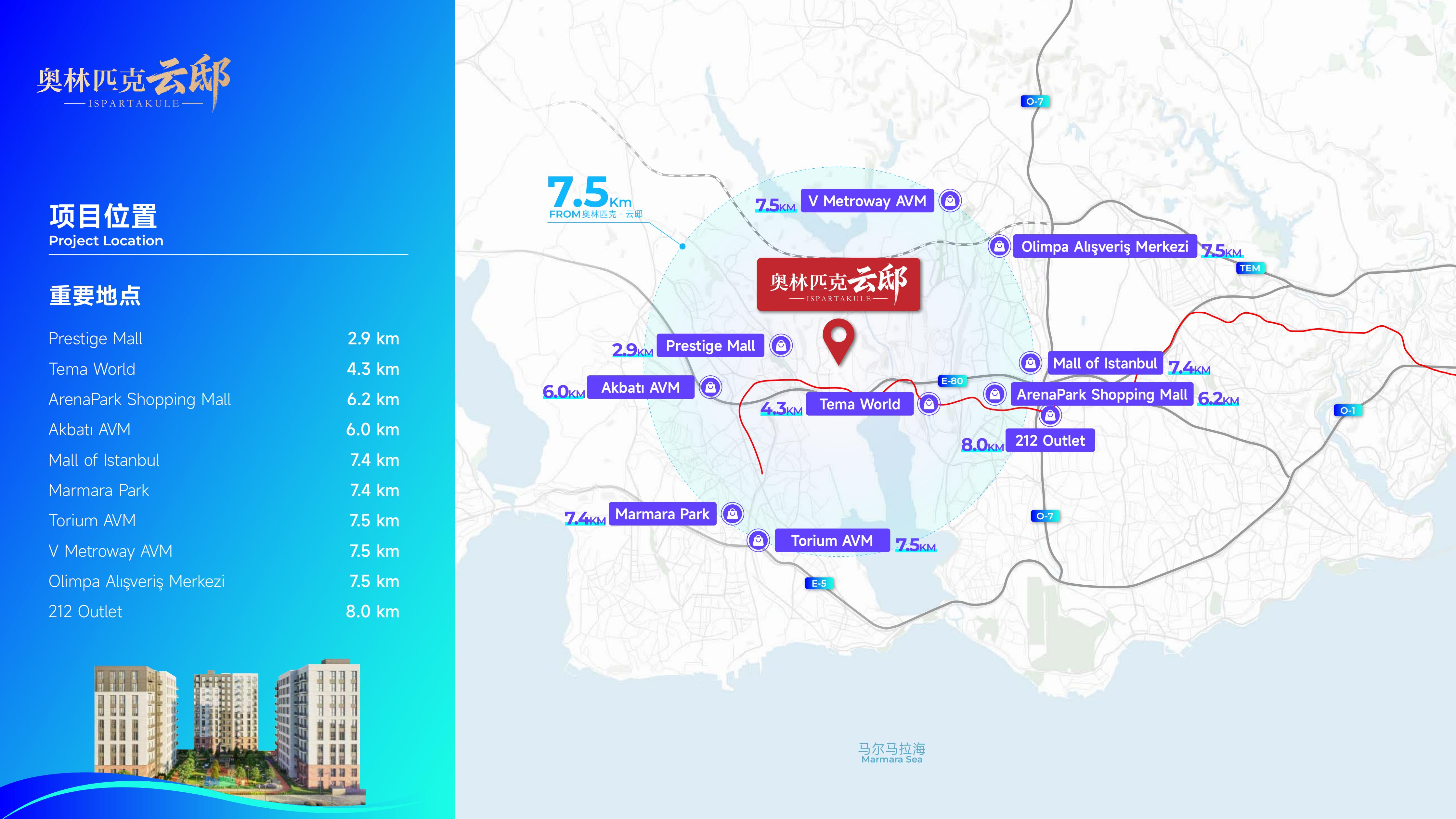Click the shopping bag icon beside V Metroway AVM

click(x=950, y=201)
